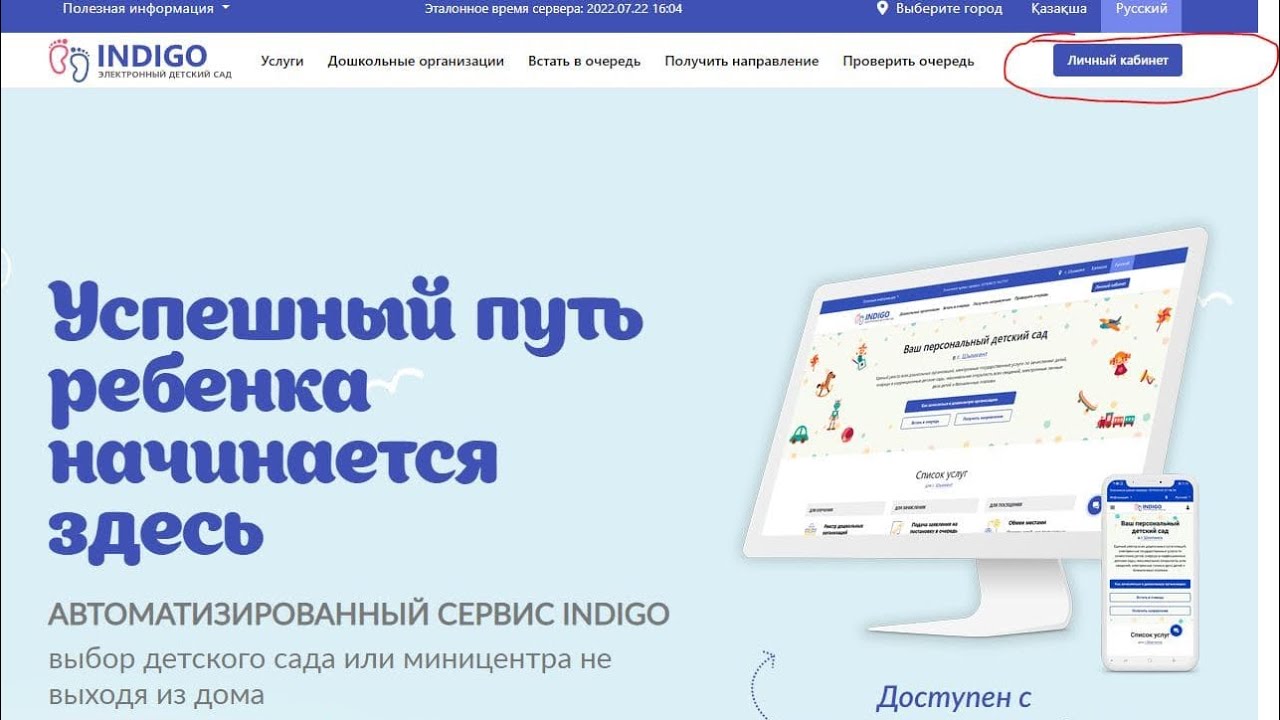1280x720 pixels.
Task: Click АВТОМАТИЗИРОВАННЫЙ СЕРВИС INDIGO text
Action: (359, 613)
